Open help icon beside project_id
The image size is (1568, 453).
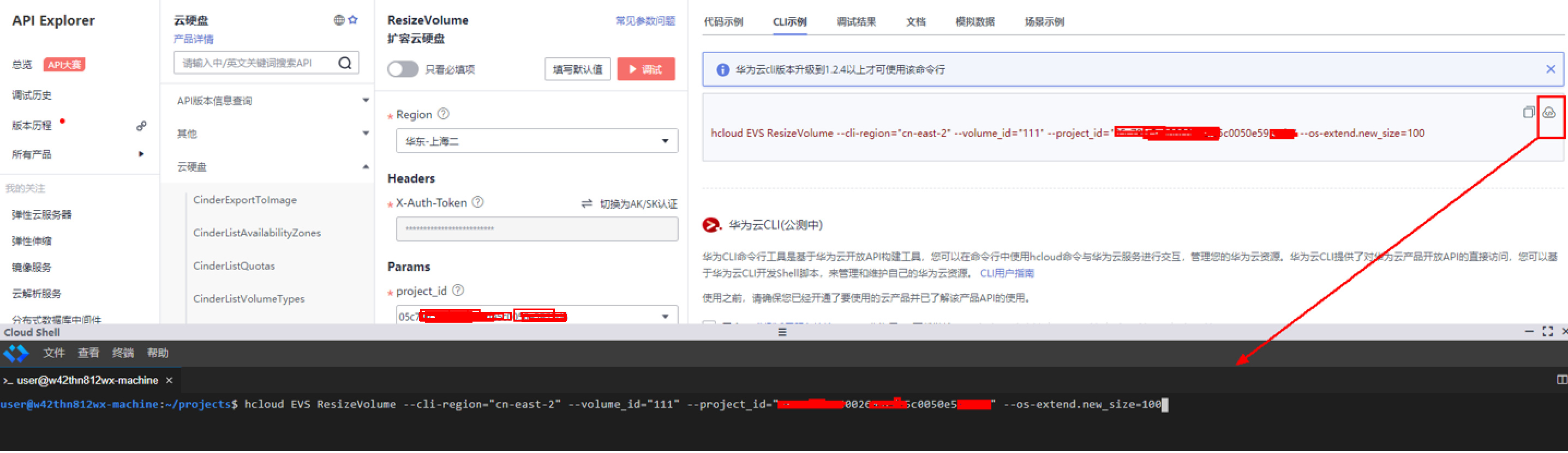458,291
